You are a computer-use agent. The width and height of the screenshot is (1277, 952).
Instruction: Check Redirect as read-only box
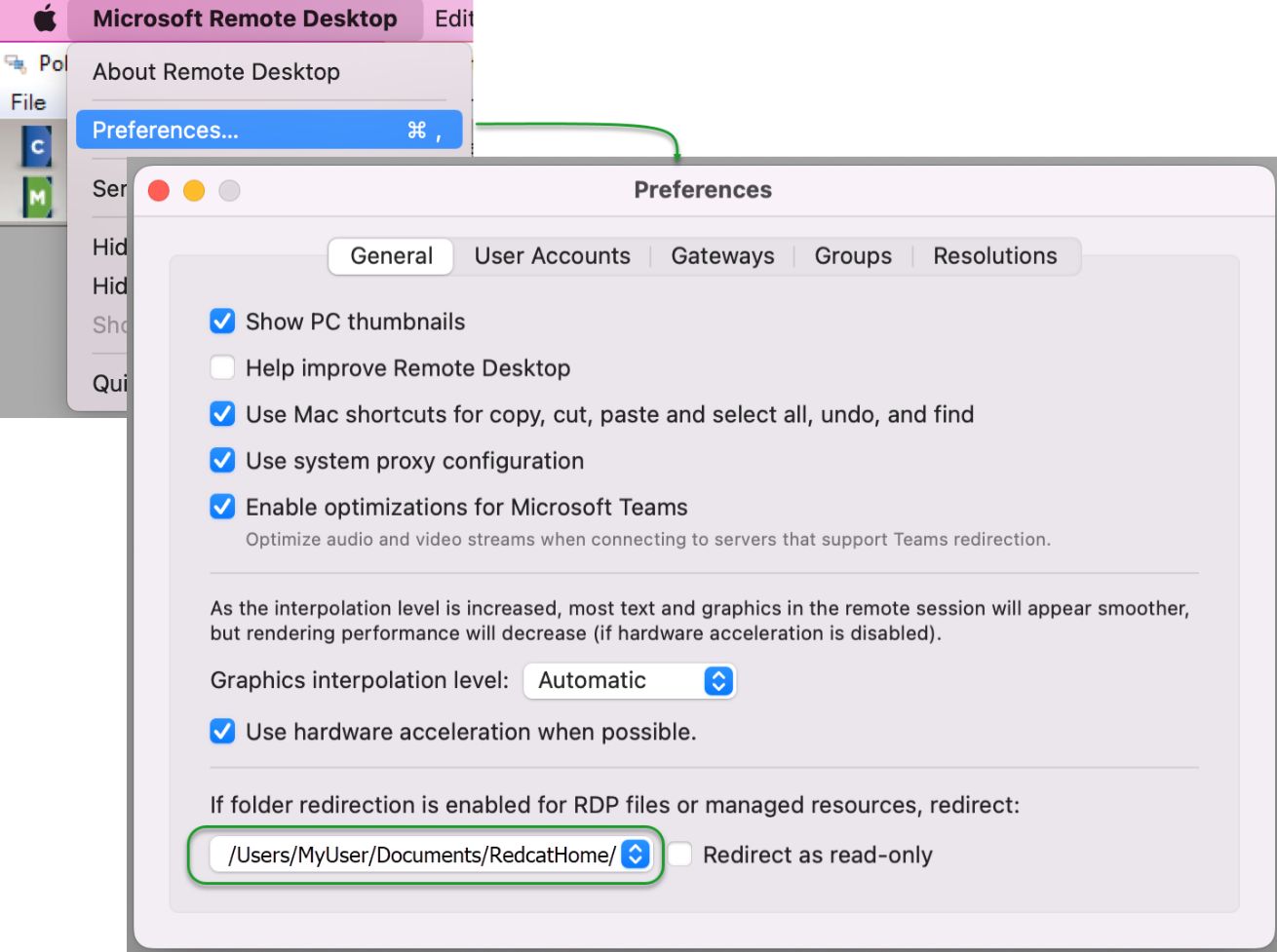(679, 855)
